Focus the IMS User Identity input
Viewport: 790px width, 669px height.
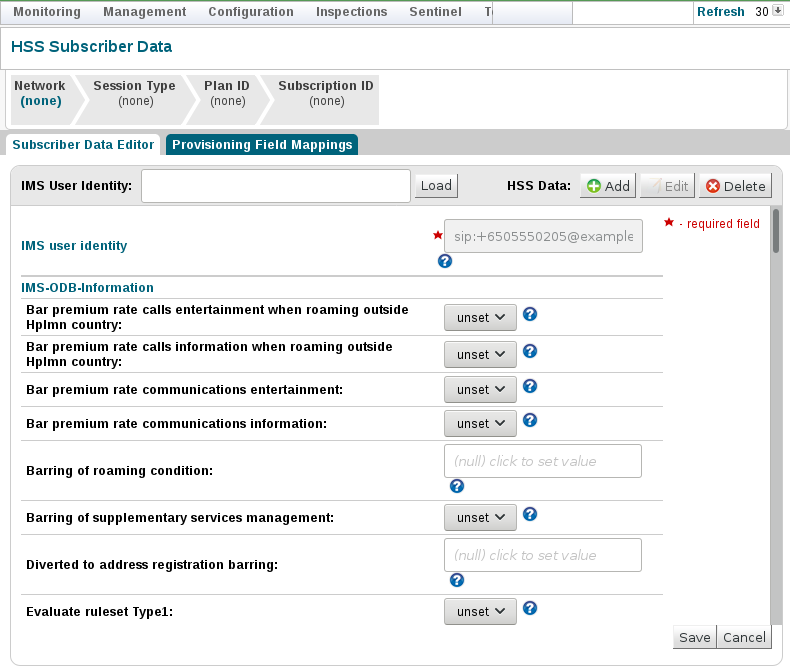coord(276,186)
